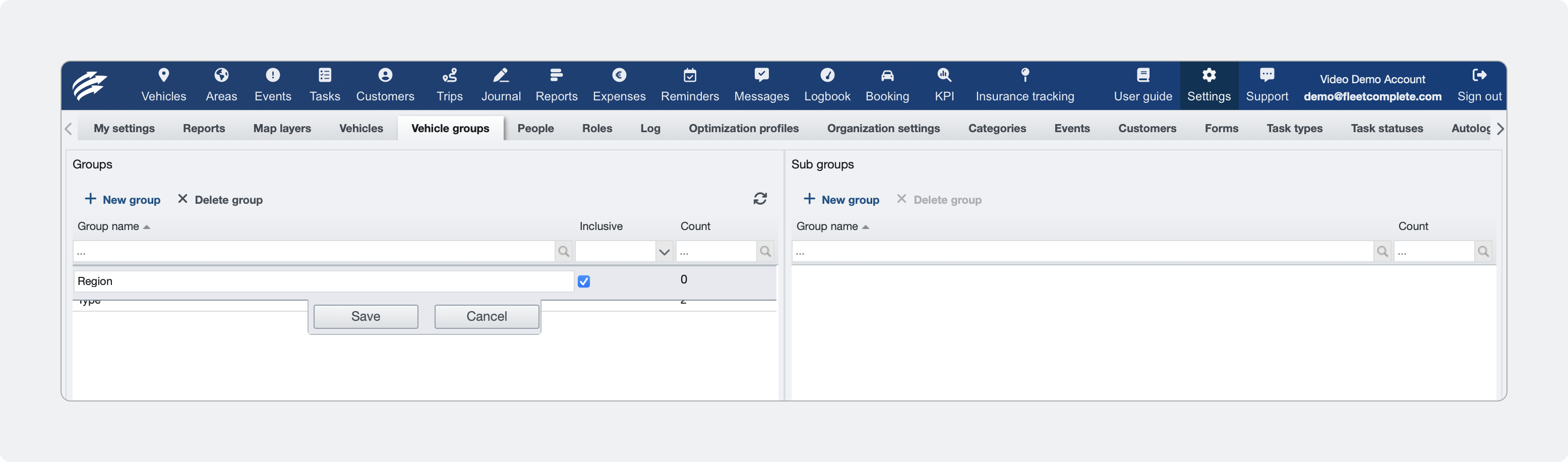Sort Groups by Group name column

(114, 226)
